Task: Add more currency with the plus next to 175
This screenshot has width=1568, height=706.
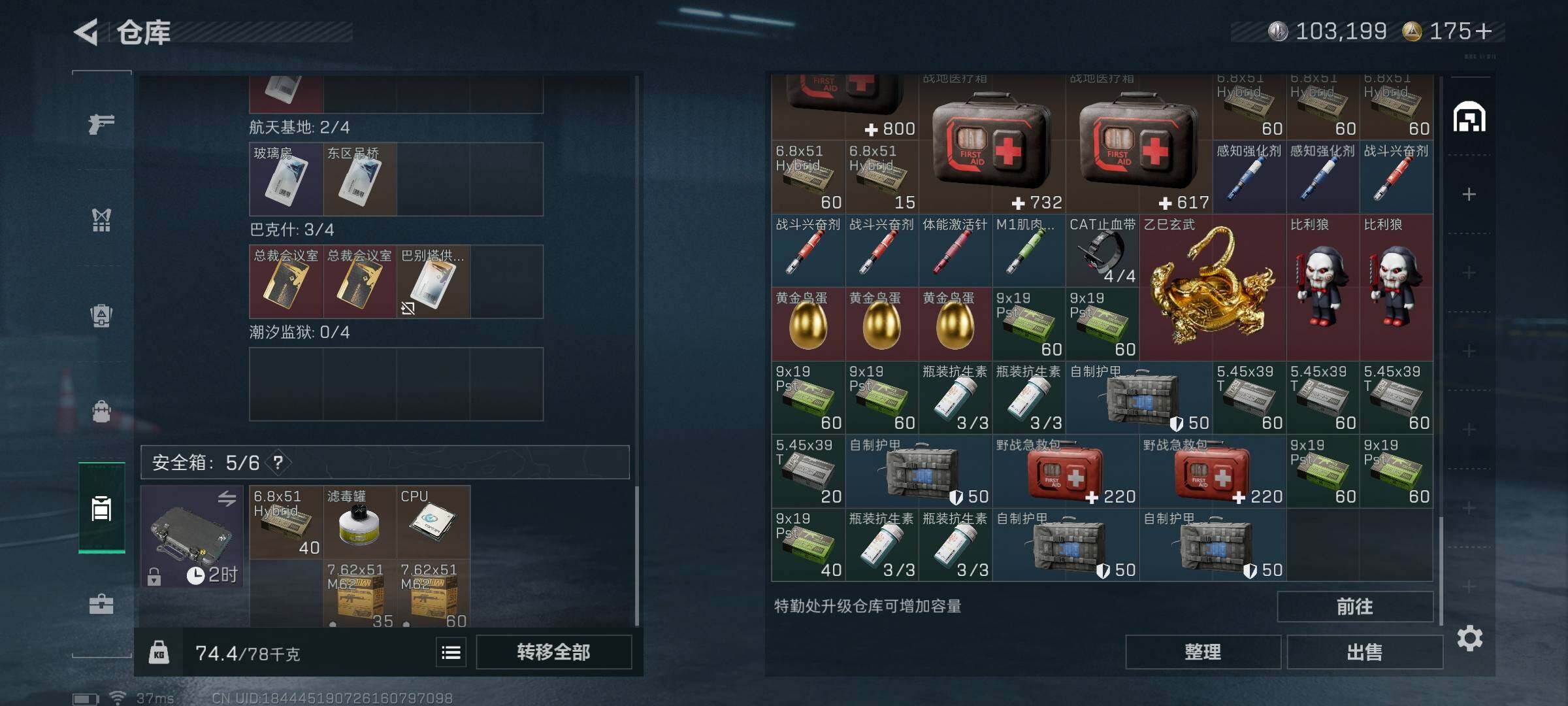Action: [1484, 31]
